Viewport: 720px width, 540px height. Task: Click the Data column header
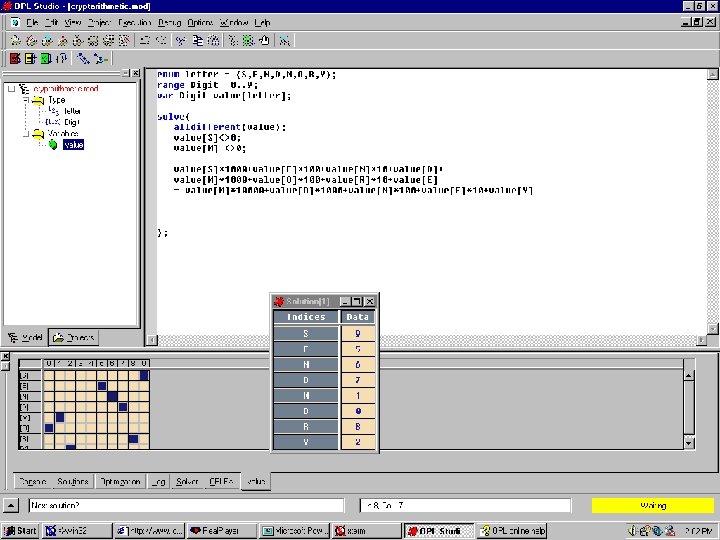pyautogui.click(x=358, y=317)
